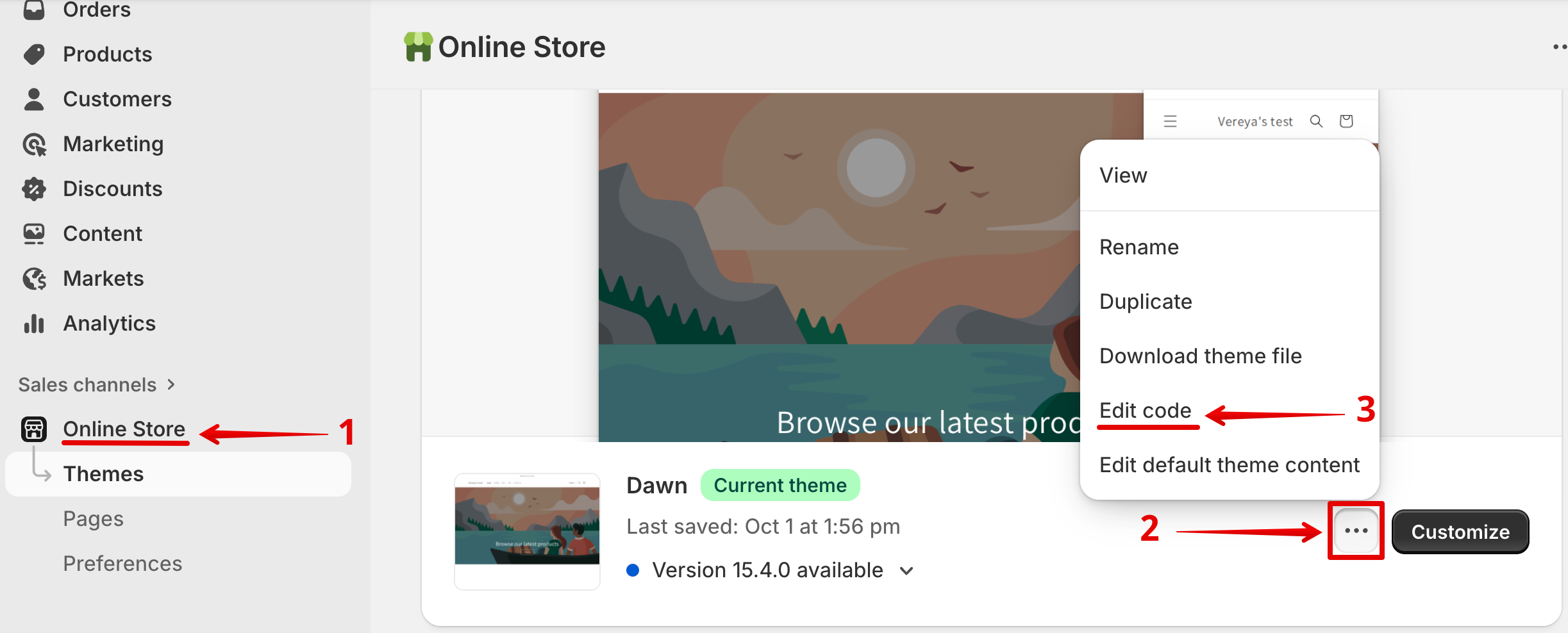Click Vereya's test store name in preview
Image resolution: width=1568 pixels, height=633 pixels.
[x=1255, y=122]
